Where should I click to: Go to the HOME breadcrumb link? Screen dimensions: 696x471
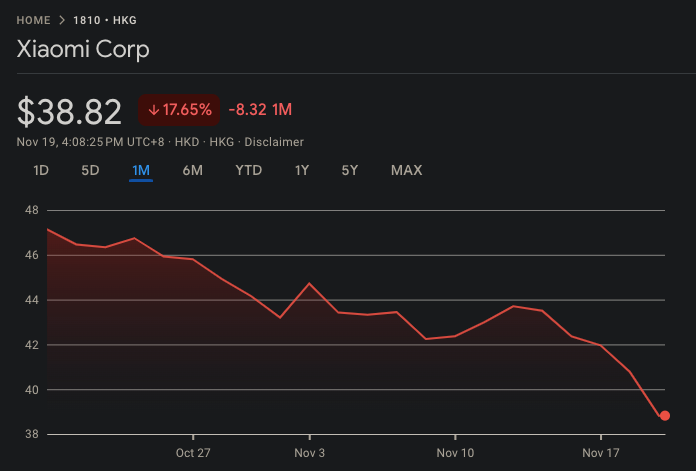pyautogui.click(x=33, y=20)
